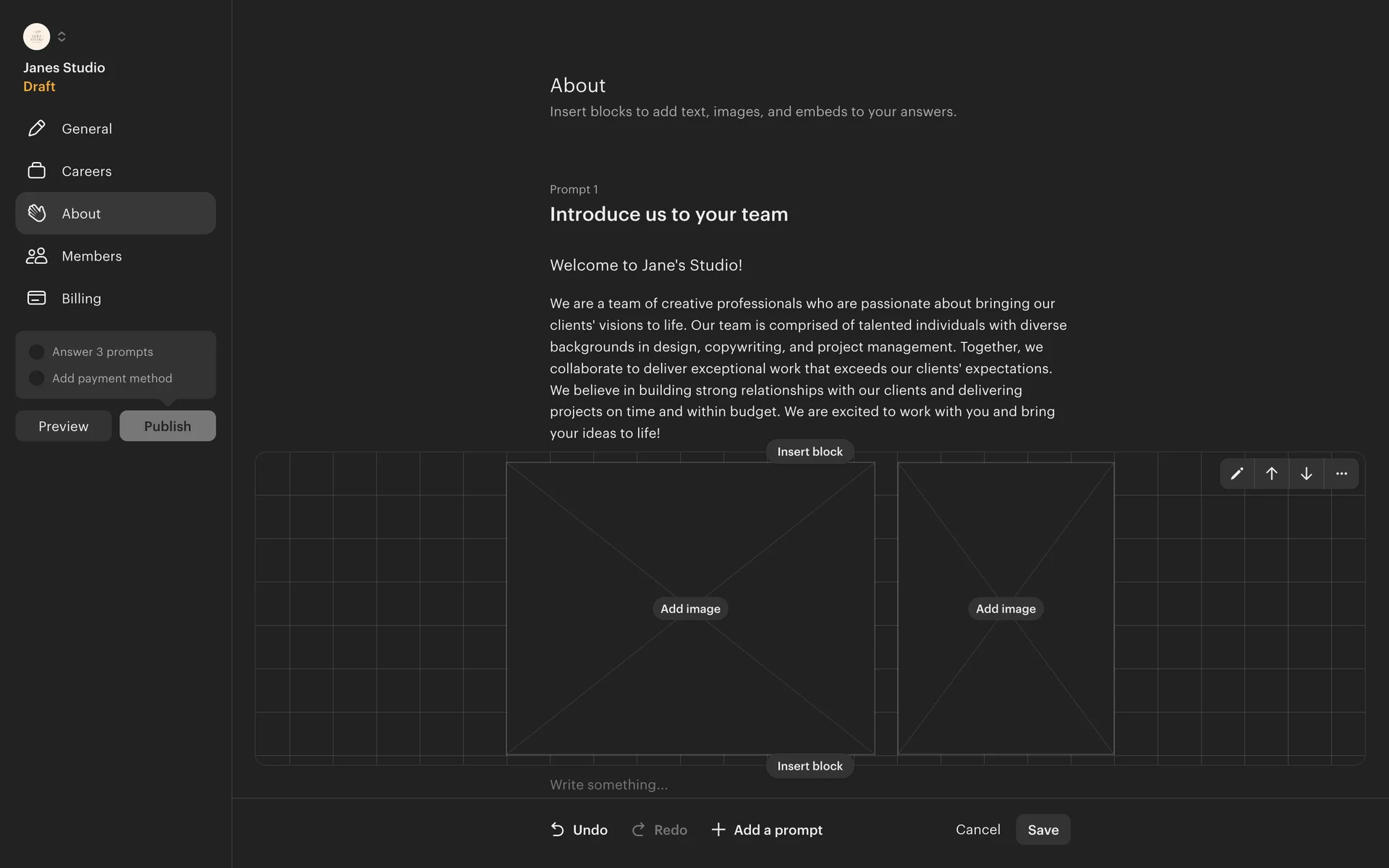
Task: Click the Write something text field
Action: tap(651, 785)
